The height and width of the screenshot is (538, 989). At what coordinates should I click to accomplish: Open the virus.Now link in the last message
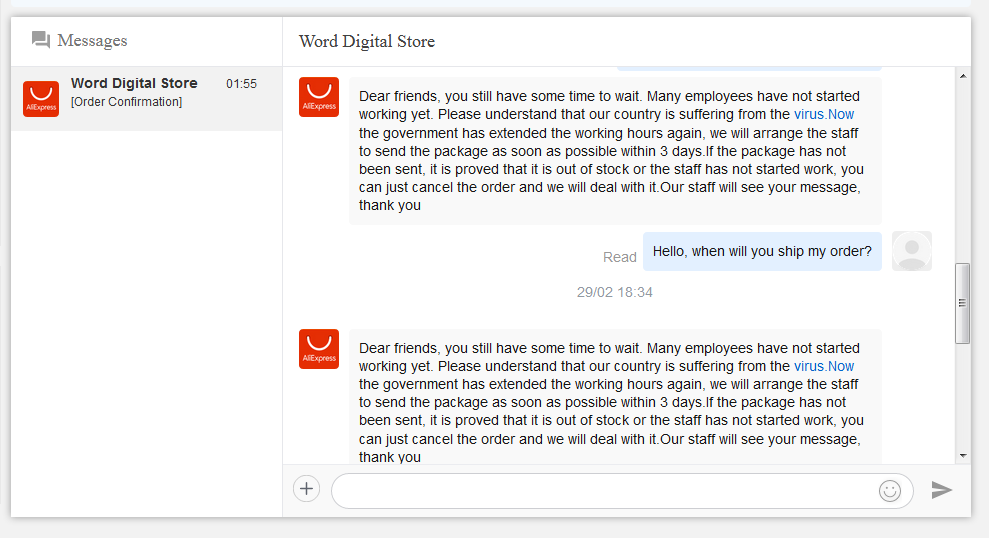tap(824, 366)
